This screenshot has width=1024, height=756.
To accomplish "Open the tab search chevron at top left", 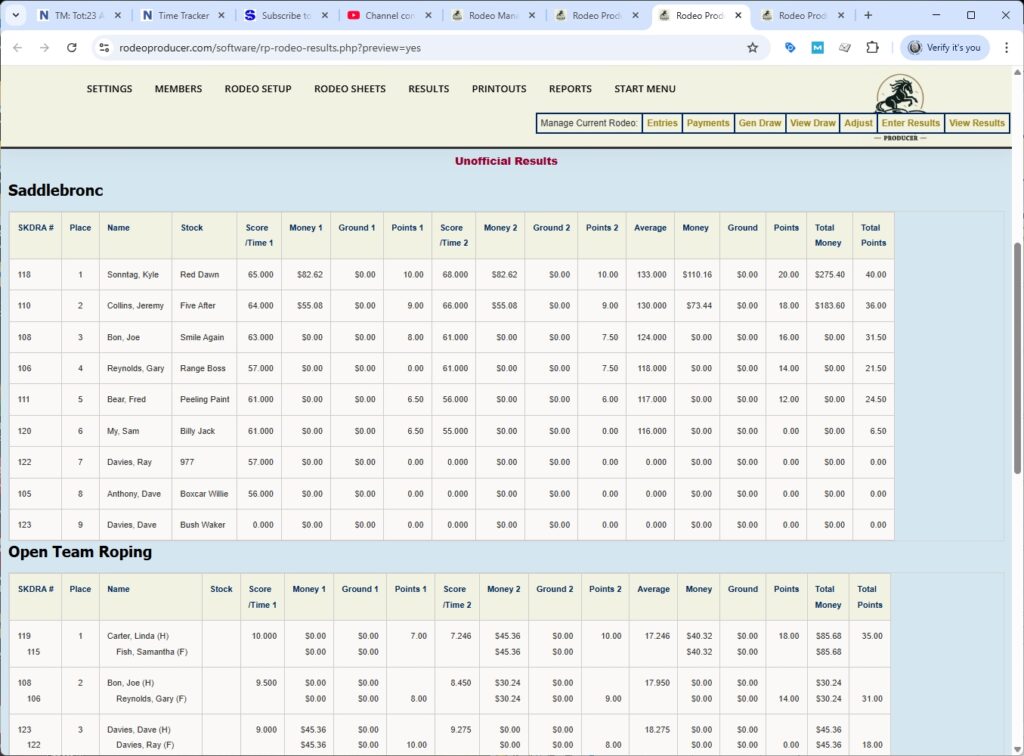I will click(14, 16).
